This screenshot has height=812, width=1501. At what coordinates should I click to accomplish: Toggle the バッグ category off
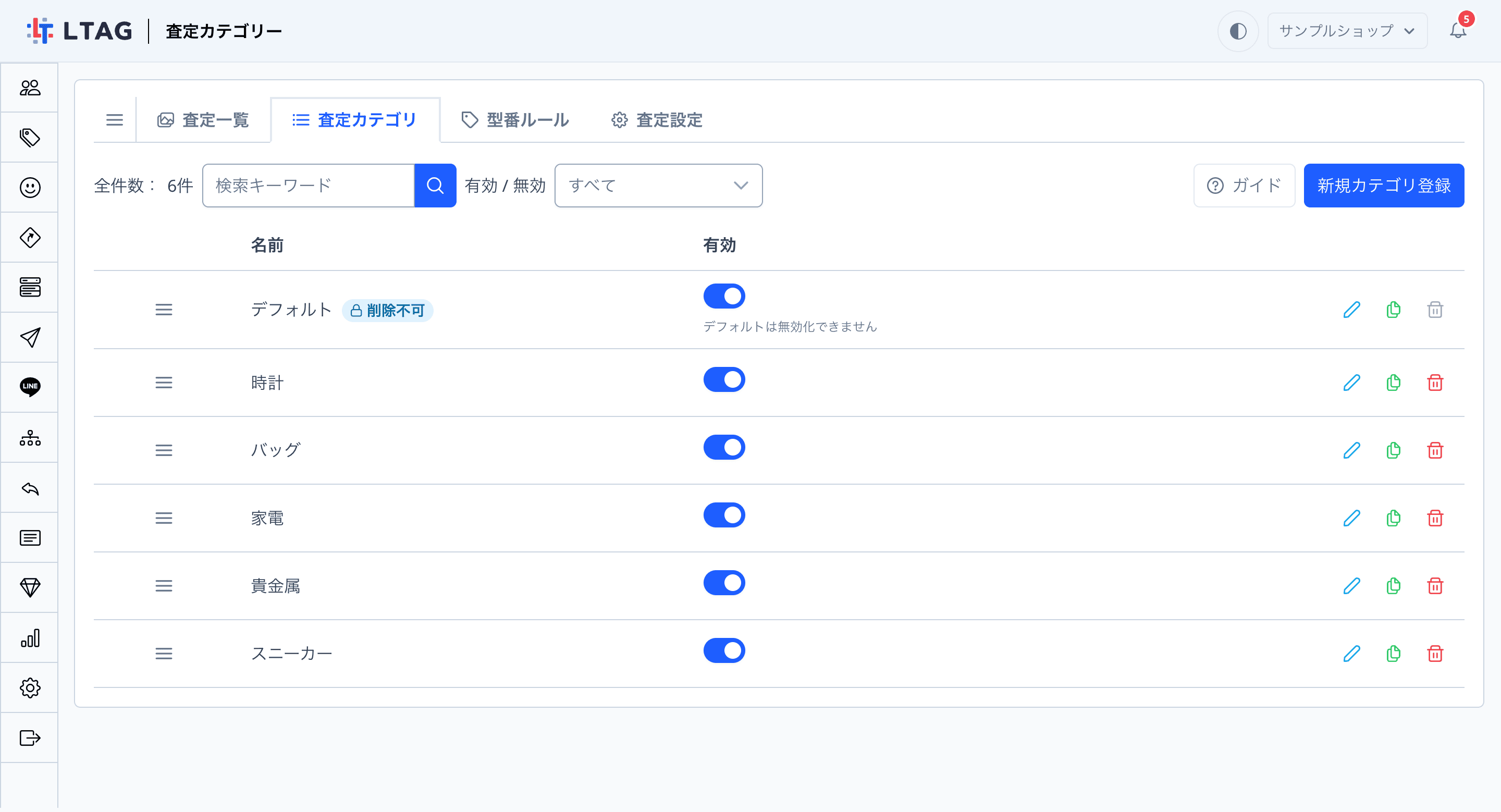pyautogui.click(x=724, y=447)
